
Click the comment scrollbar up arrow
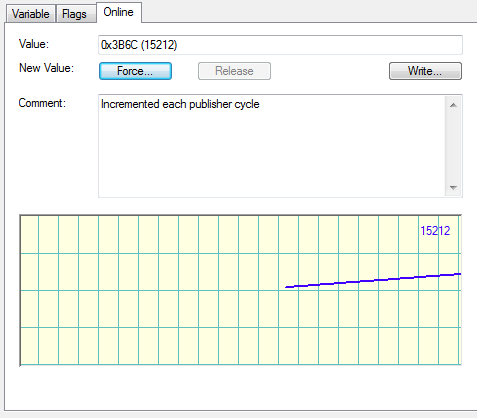[453, 105]
